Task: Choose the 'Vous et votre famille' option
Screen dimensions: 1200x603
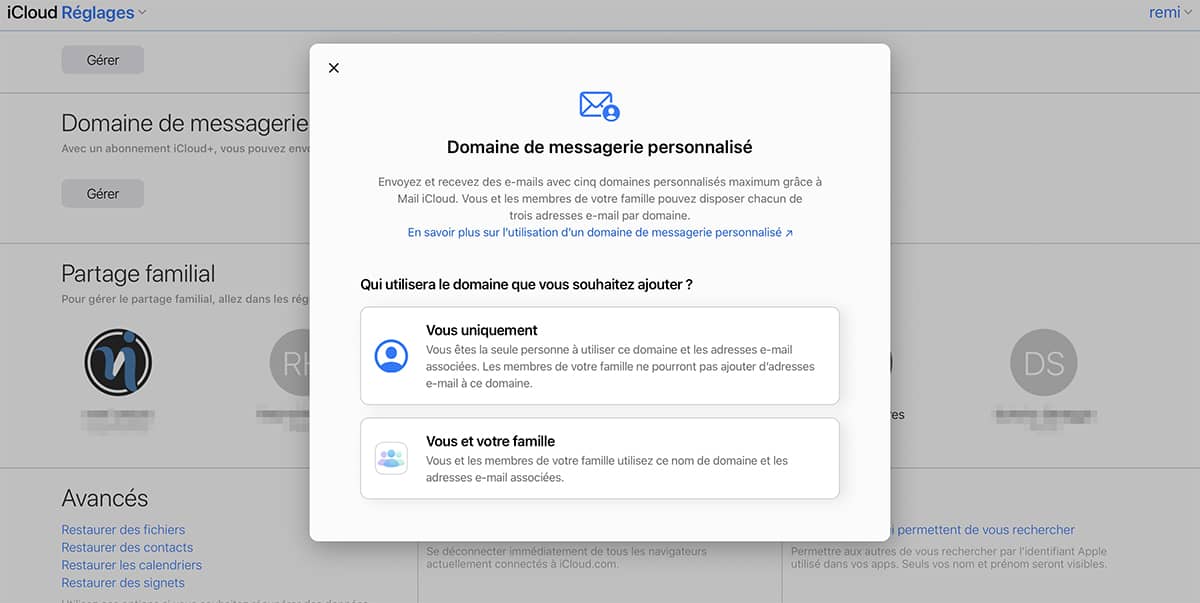Action: [x=600, y=458]
